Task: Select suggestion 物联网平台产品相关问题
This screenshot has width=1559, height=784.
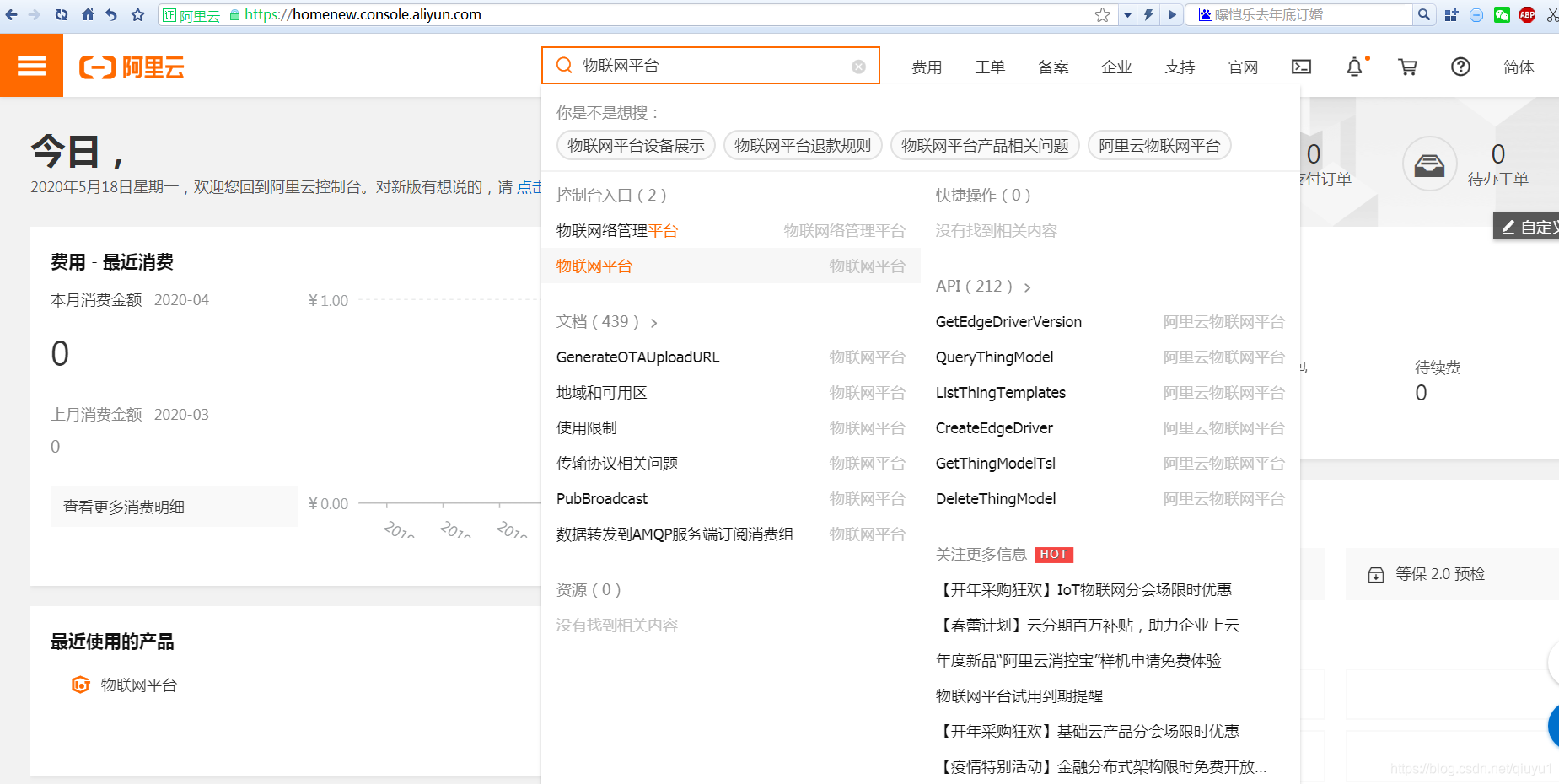Action: click(985, 146)
